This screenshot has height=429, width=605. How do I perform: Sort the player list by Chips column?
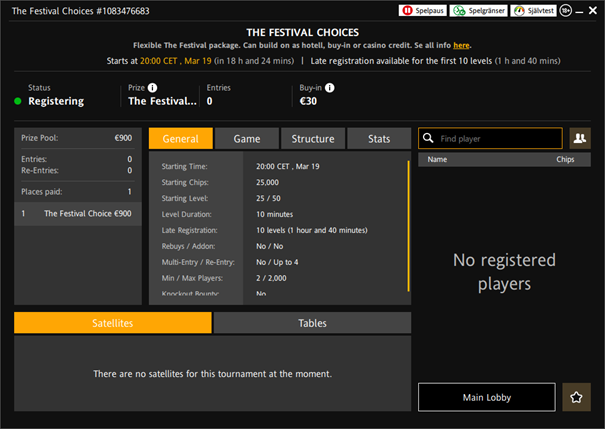click(565, 159)
